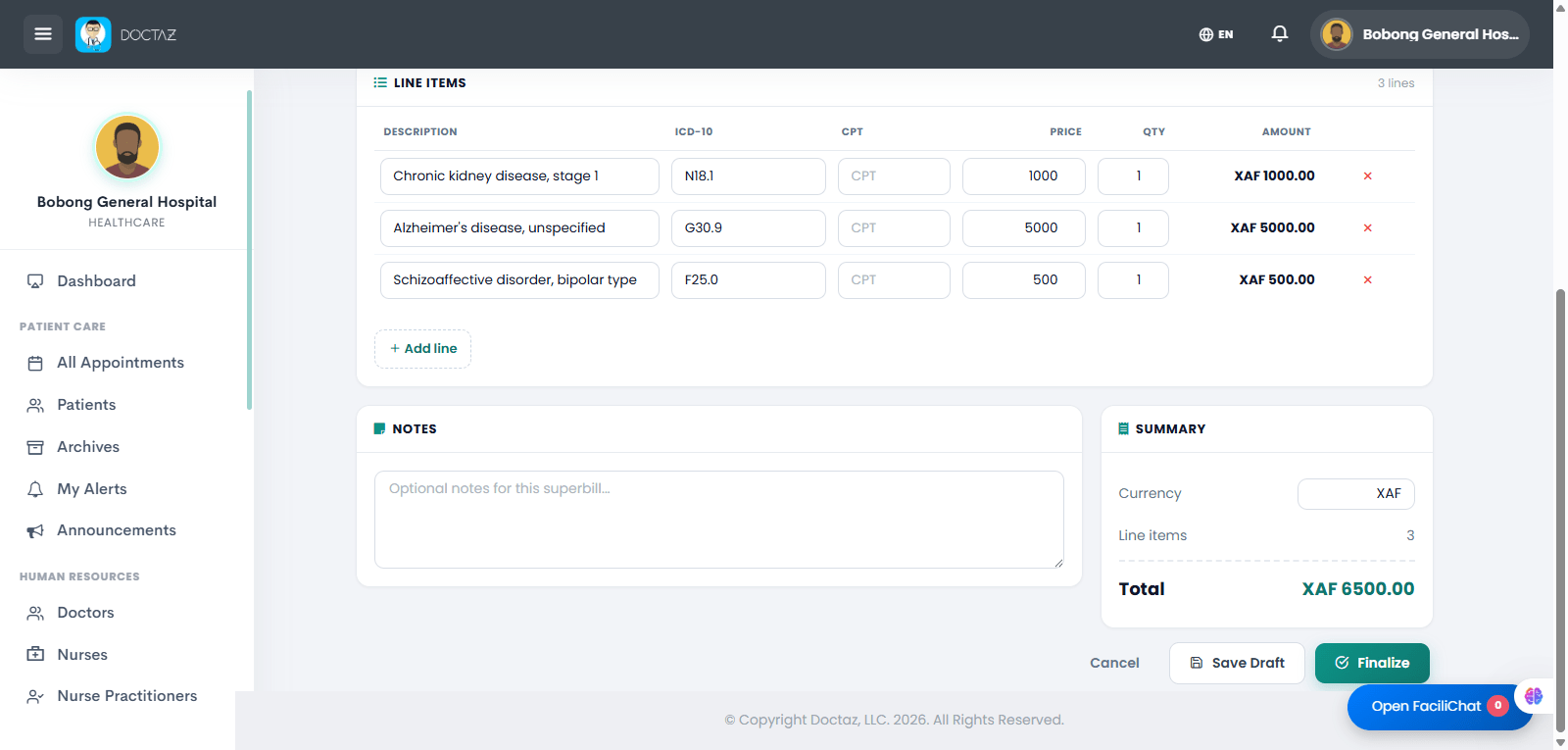The image size is (1568, 750).
Task: Click the 3 lines counter
Action: point(1396,83)
